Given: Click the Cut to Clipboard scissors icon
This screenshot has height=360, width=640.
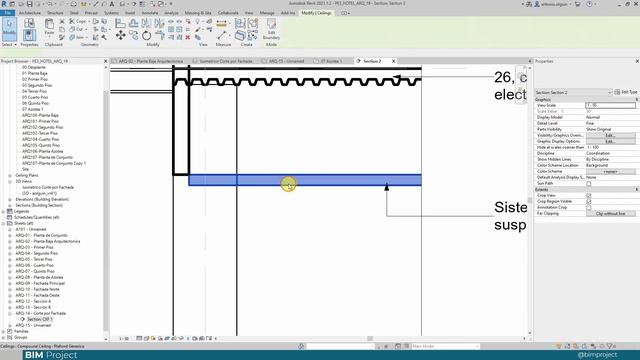Looking at the screenshot, I should [62, 21].
